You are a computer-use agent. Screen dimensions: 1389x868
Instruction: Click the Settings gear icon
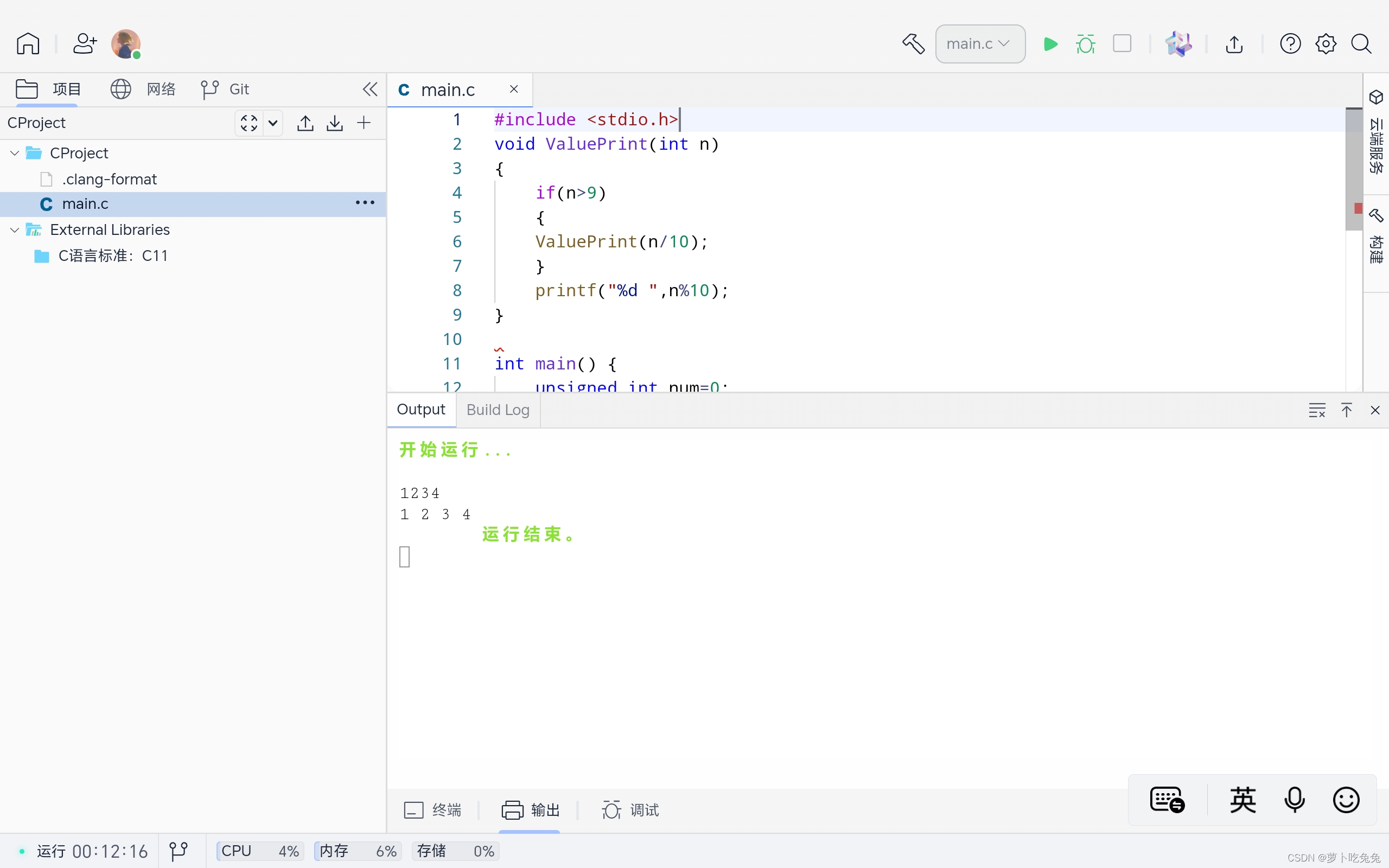coord(1325,43)
